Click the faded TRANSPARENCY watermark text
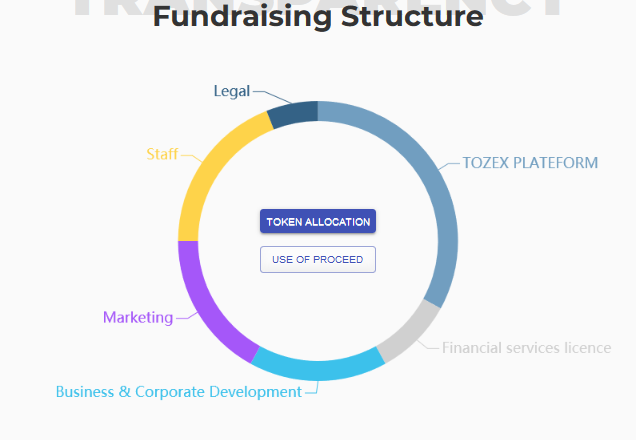 coord(318,7)
